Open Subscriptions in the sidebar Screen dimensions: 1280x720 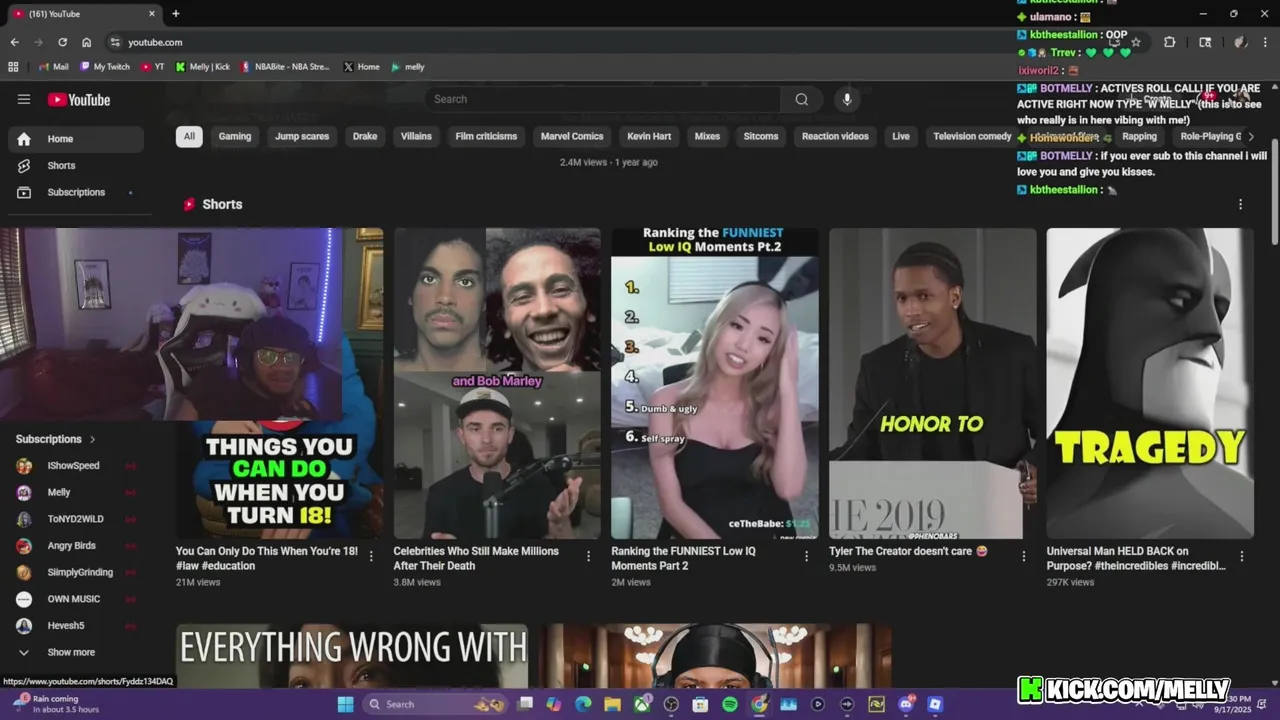click(x=76, y=192)
